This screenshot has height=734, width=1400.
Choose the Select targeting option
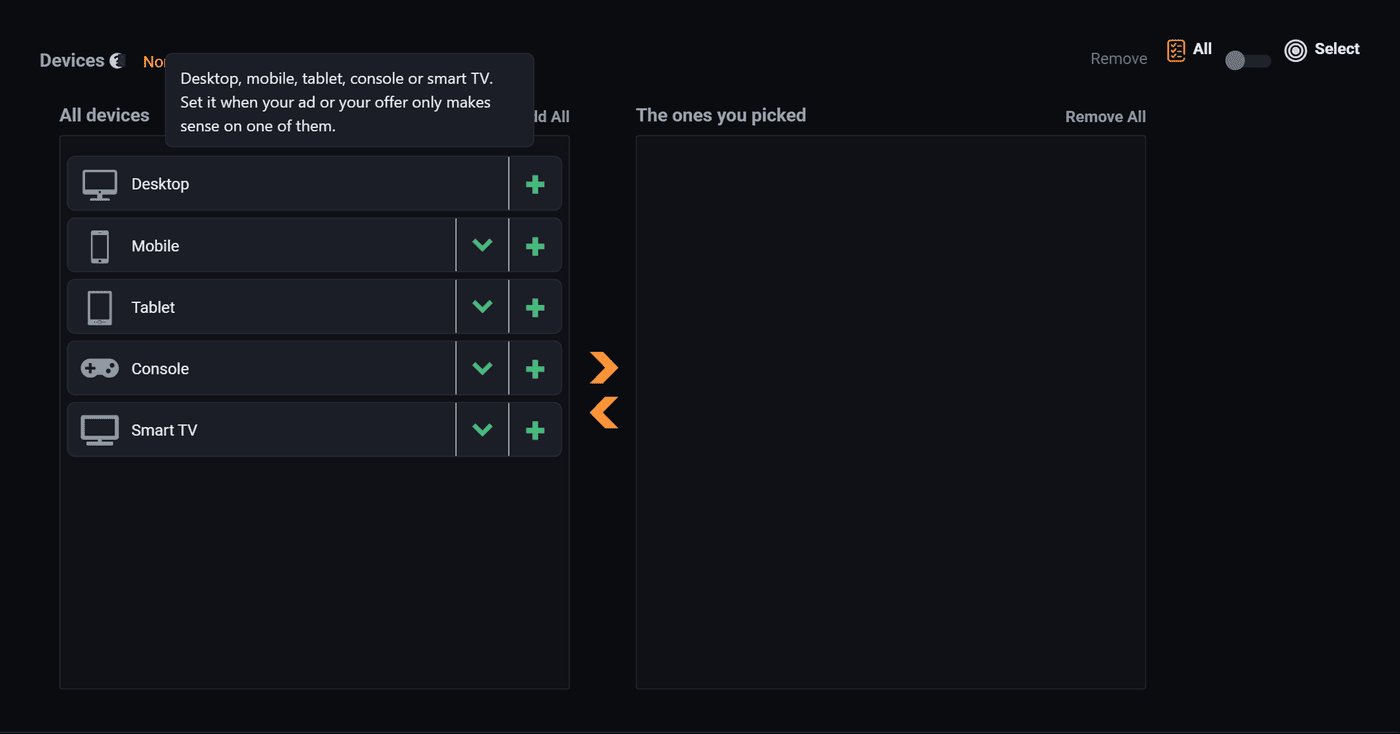point(1322,50)
